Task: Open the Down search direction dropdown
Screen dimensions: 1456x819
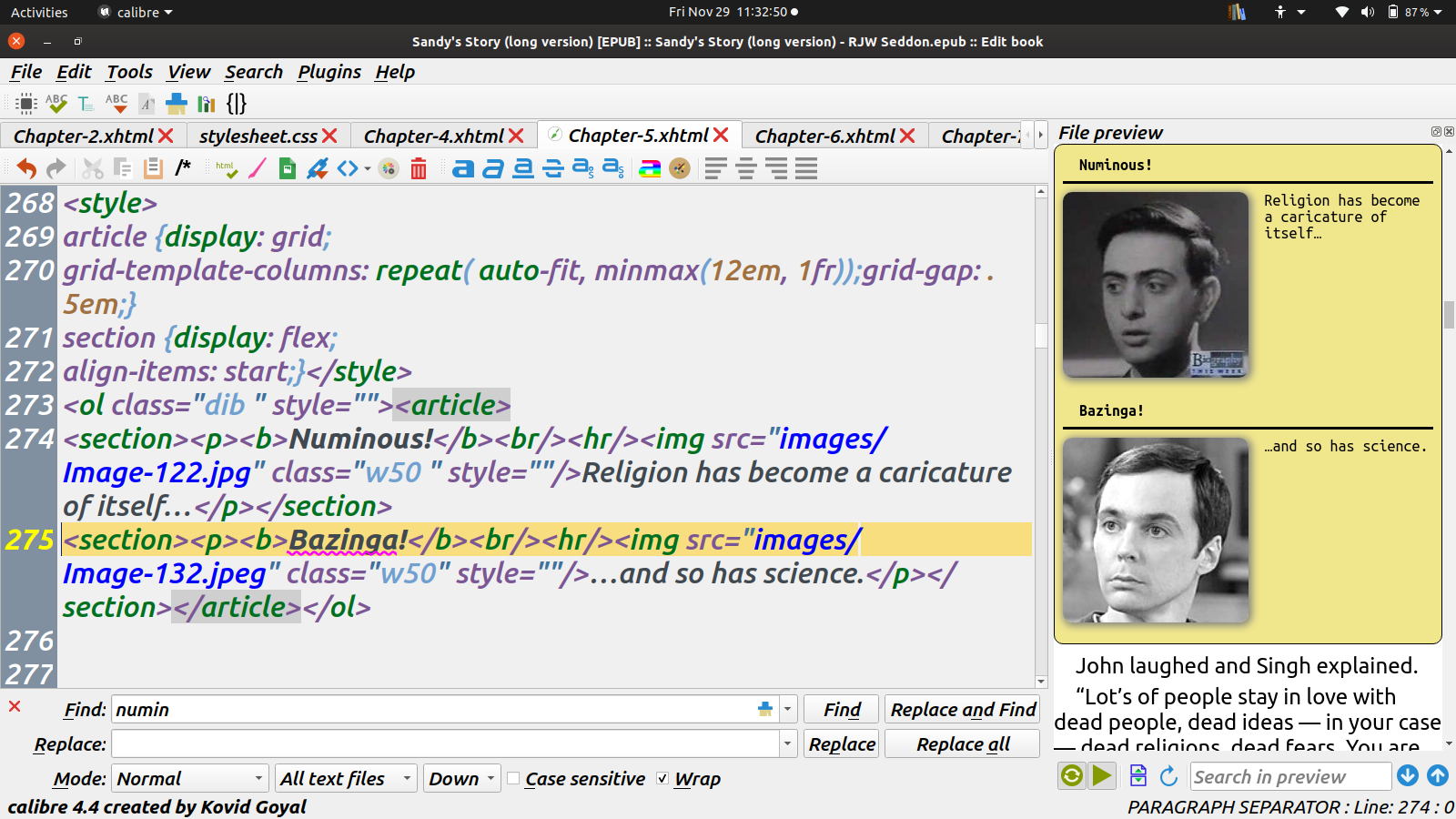Action: (461, 779)
